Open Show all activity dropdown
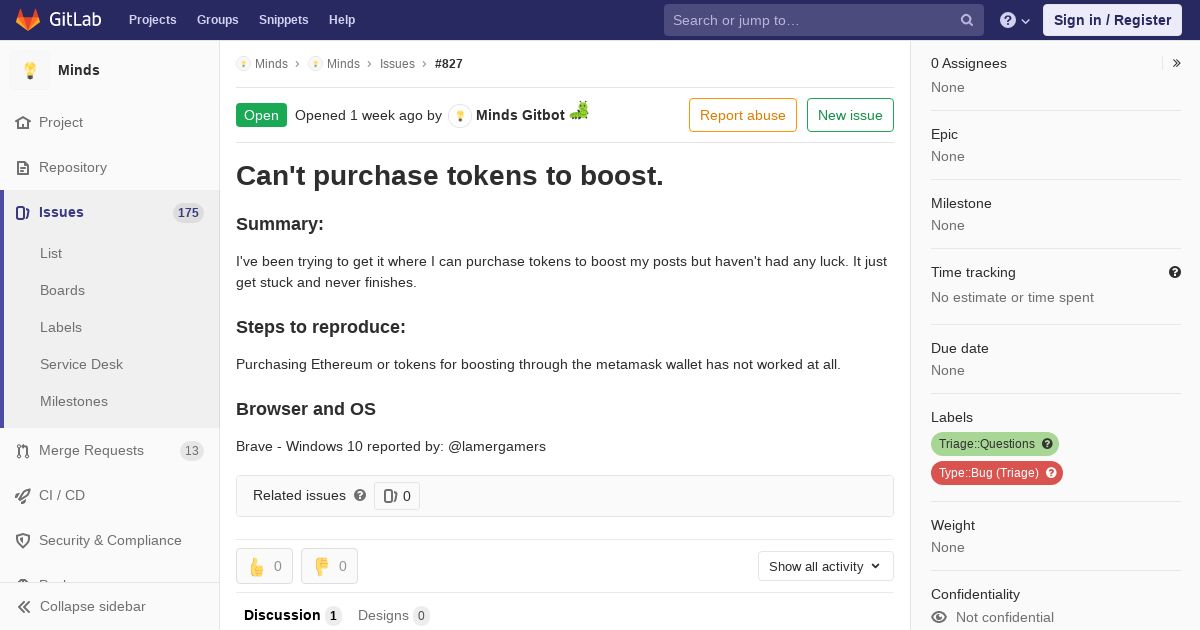 tap(826, 566)
